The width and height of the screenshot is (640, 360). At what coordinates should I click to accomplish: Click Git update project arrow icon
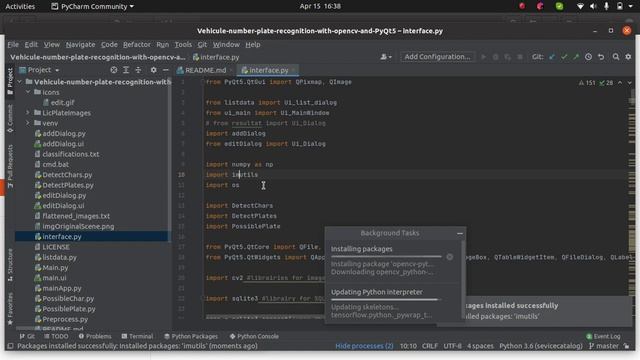(x=552, y=57)
